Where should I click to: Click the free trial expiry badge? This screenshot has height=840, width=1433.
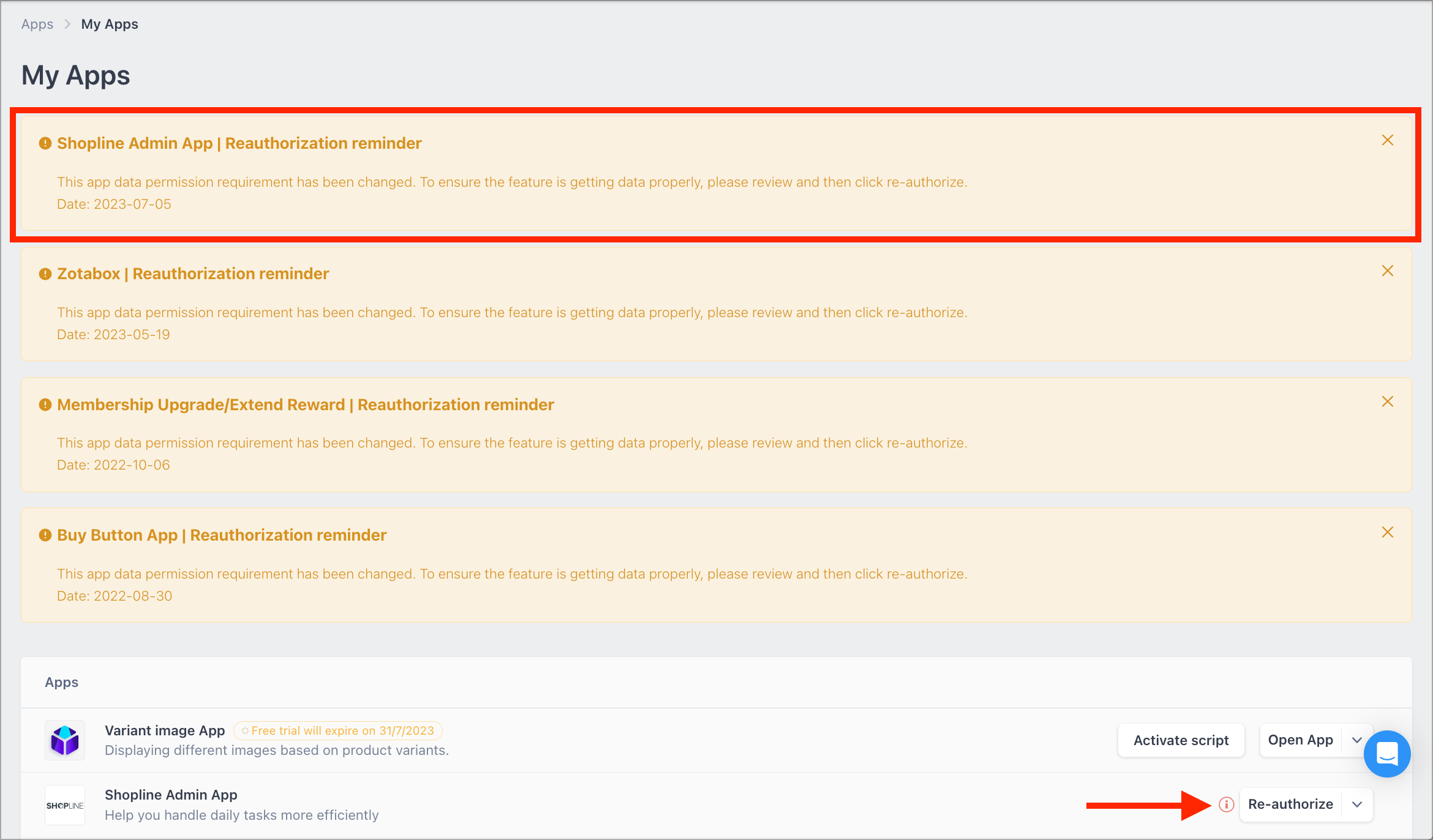click(x=338, y=730)
